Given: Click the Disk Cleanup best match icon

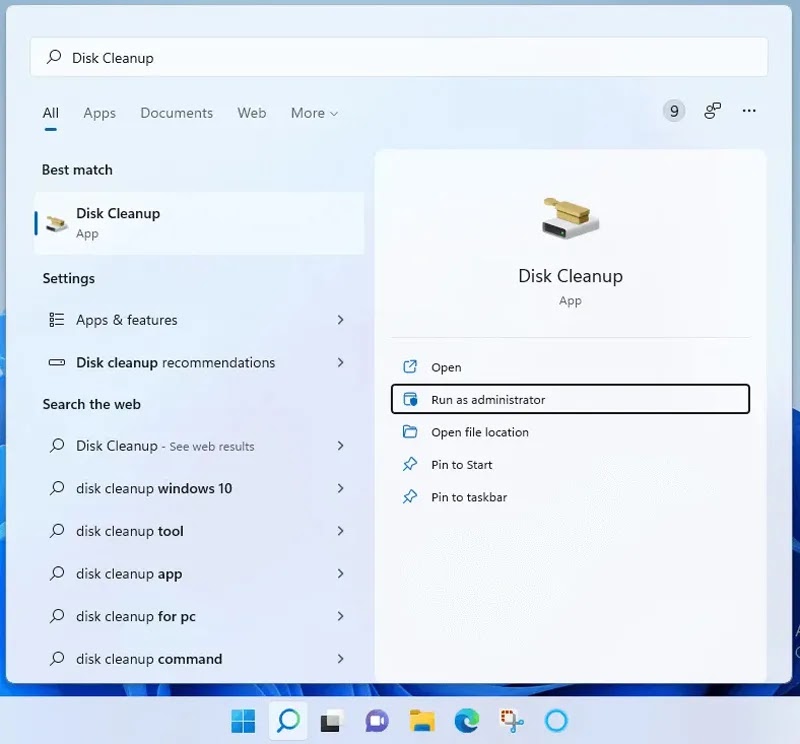Looking at the screenshot, I should pyautogui.click(x=56, y=223).
